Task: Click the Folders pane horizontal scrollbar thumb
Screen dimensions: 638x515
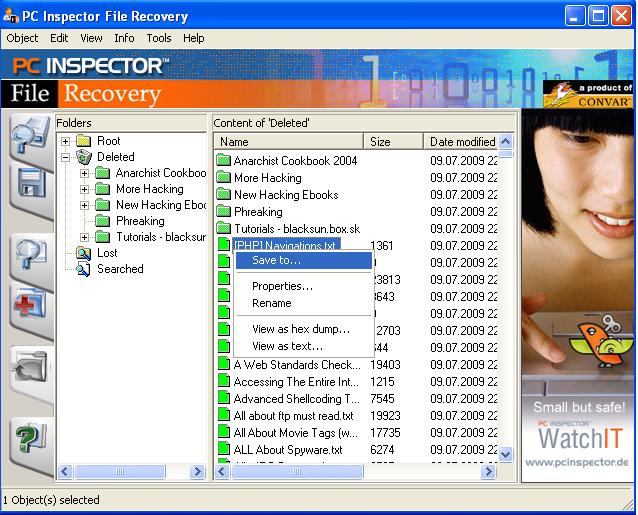Action: click(120, 471)
